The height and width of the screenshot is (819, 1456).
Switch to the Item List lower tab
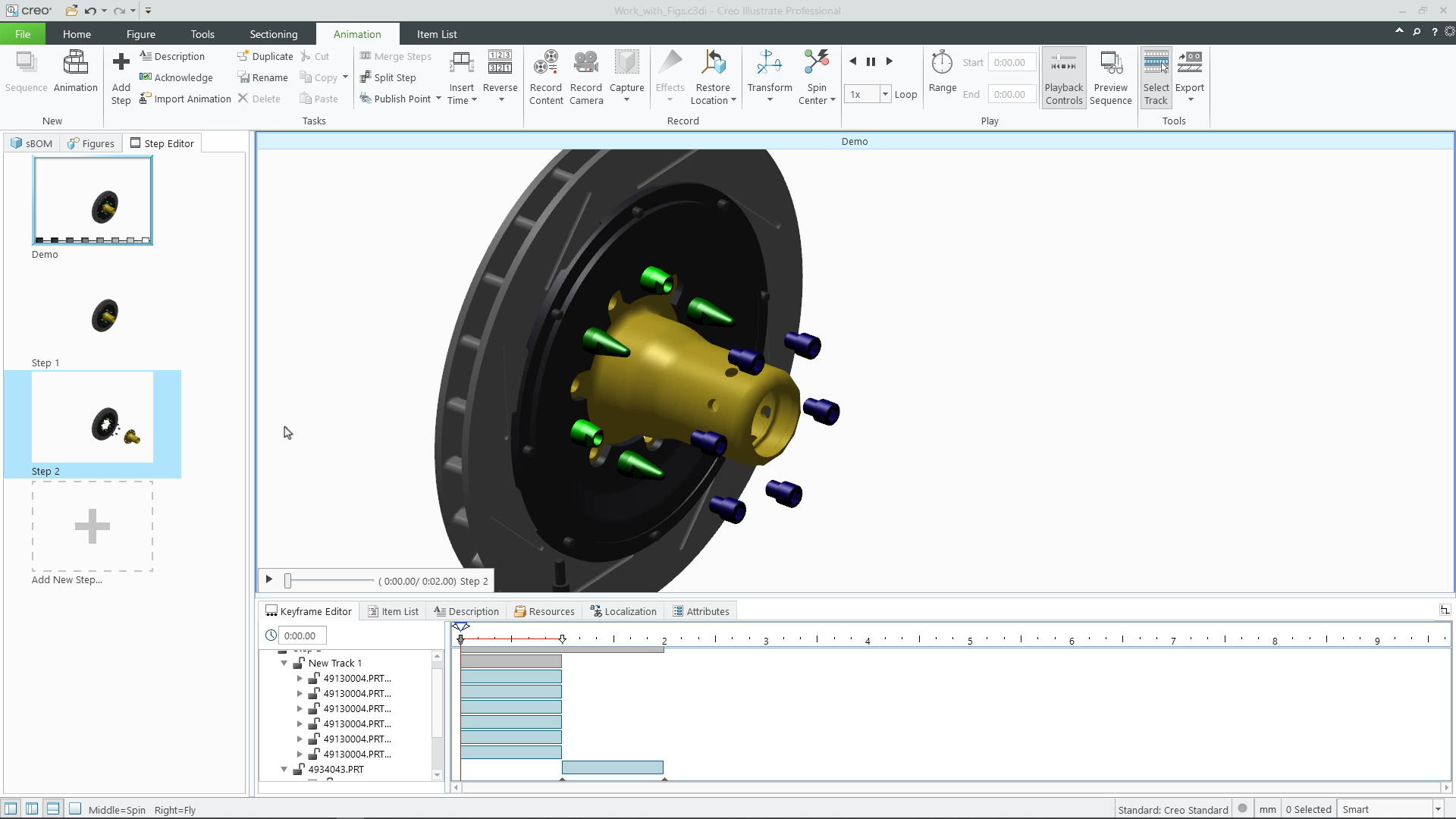point(394,611)
